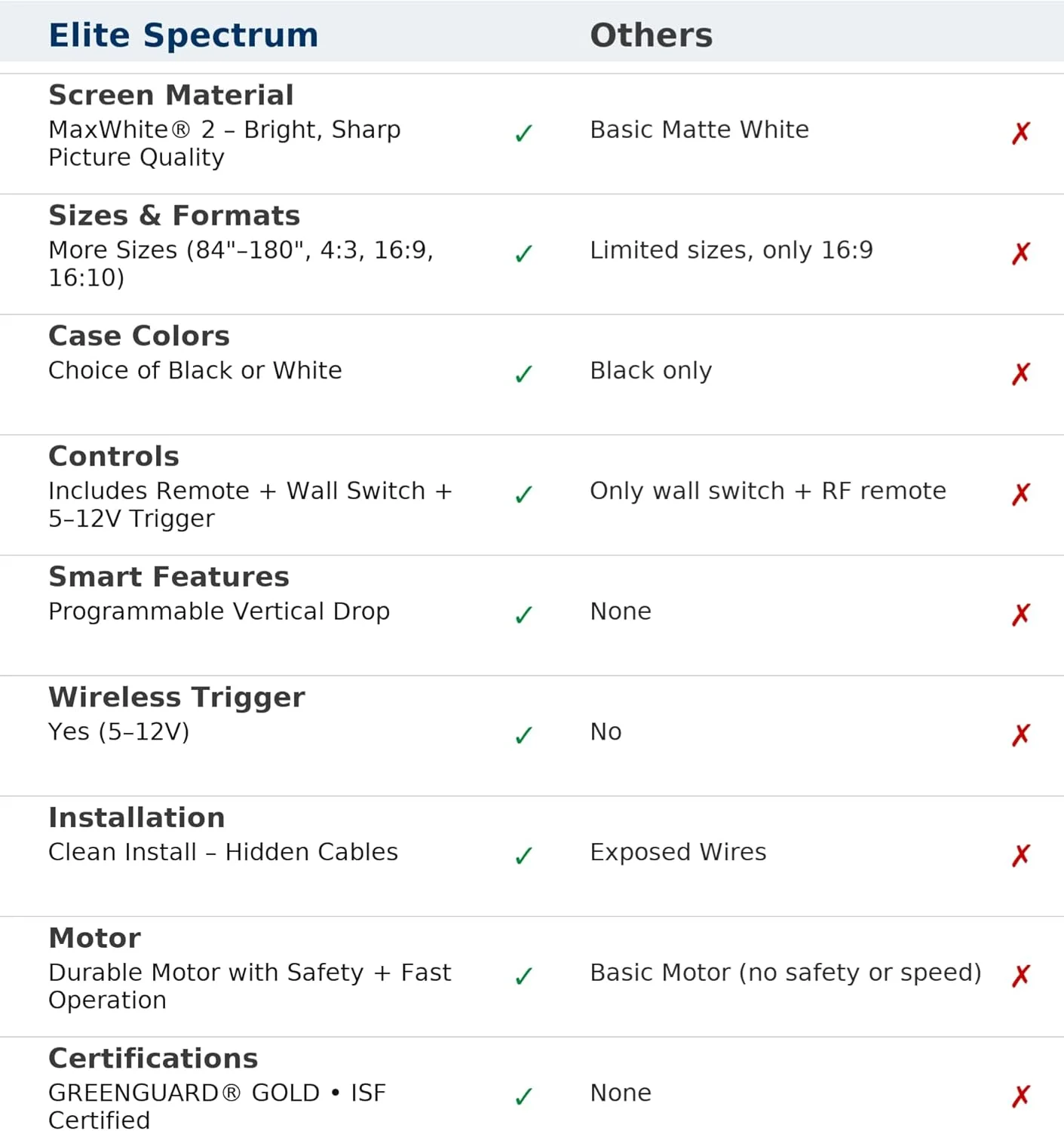This screenshot has height=1131, width=1064.
Task: Click the green checkmark for Smart Features
Action: [523, 615]
